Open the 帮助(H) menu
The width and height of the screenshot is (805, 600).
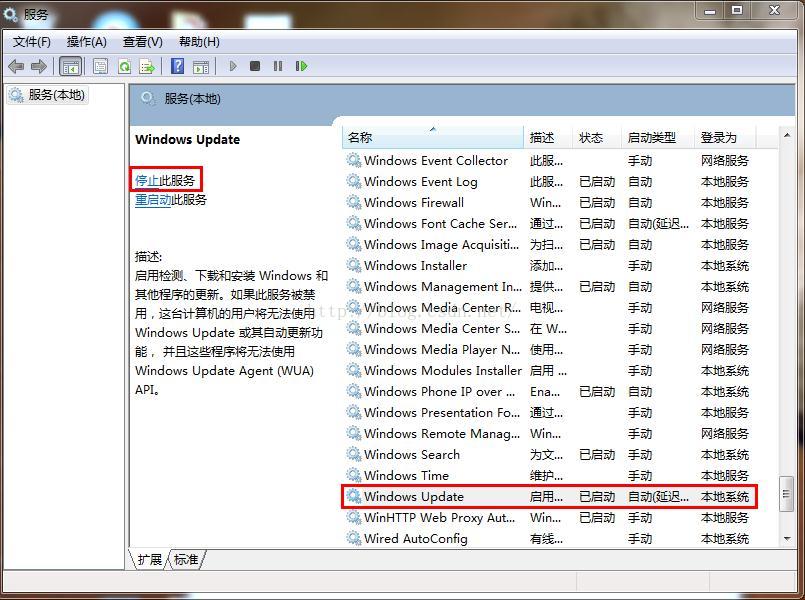click(x=199, y=42)
